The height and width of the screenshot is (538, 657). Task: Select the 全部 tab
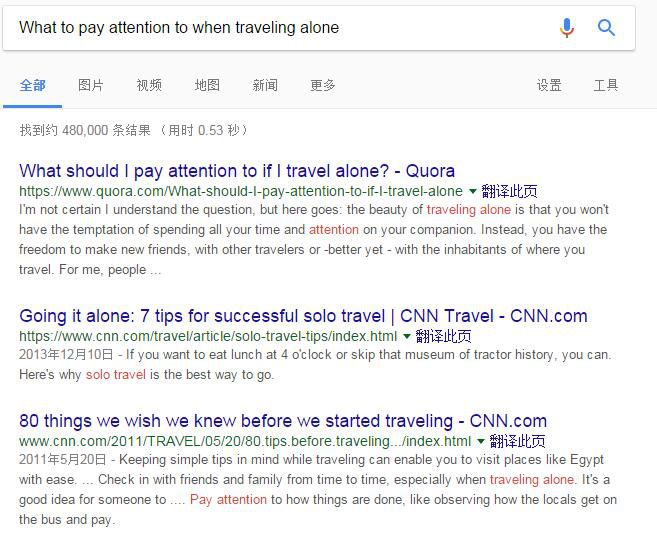click(33, 85)
